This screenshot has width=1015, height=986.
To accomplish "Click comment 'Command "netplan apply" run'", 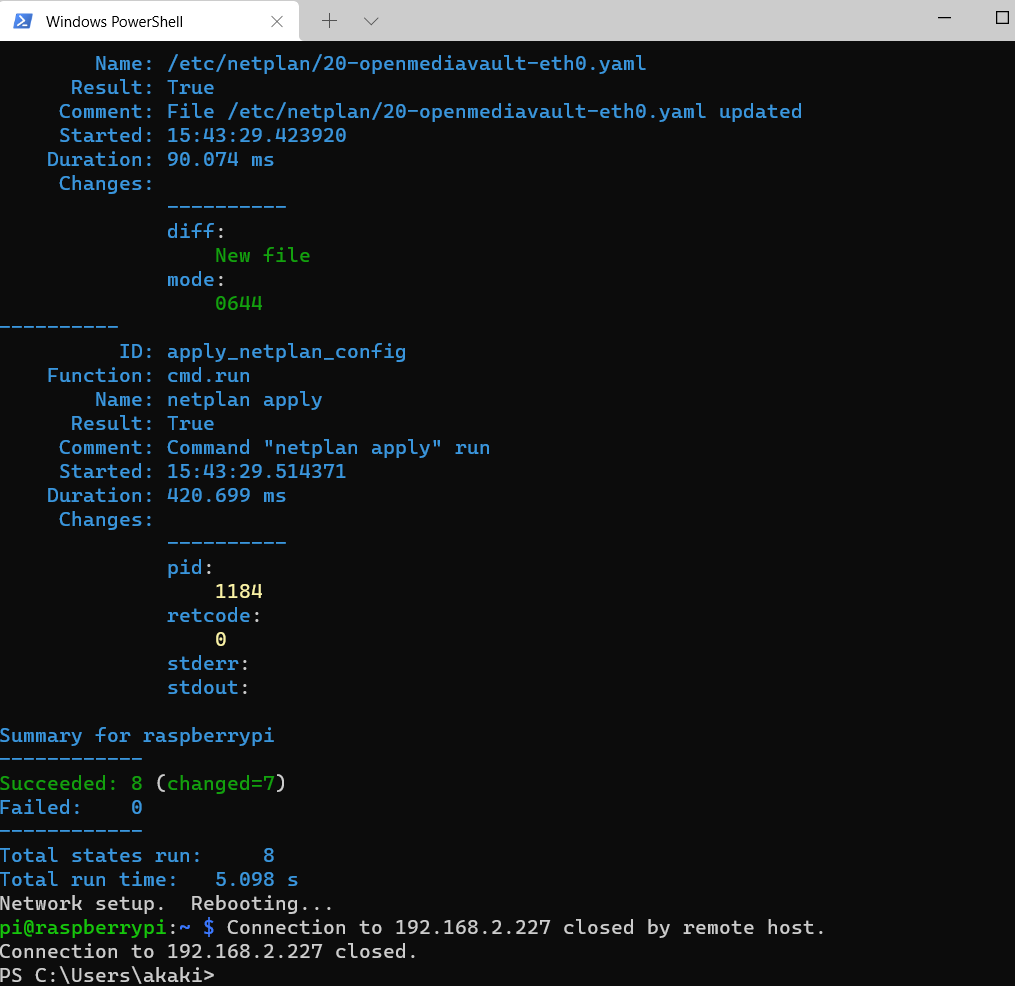I will (328, 447).
